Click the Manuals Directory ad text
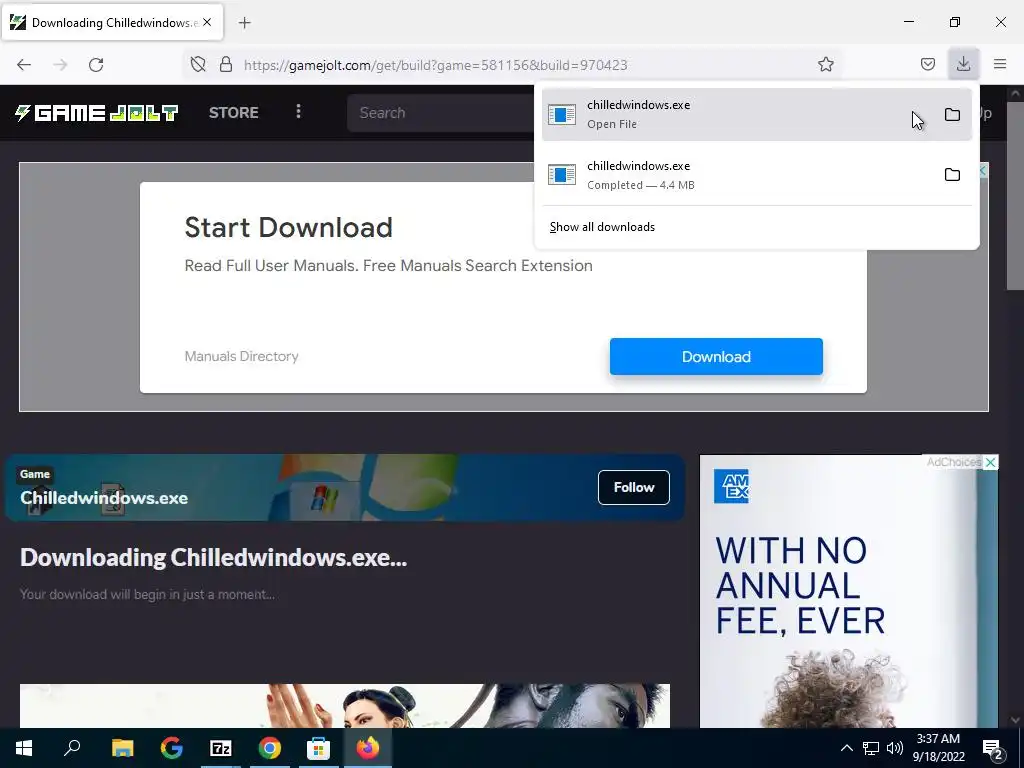Image resolution: width=1024 pixels, height=768 pixels. click(x=242, y=357)
